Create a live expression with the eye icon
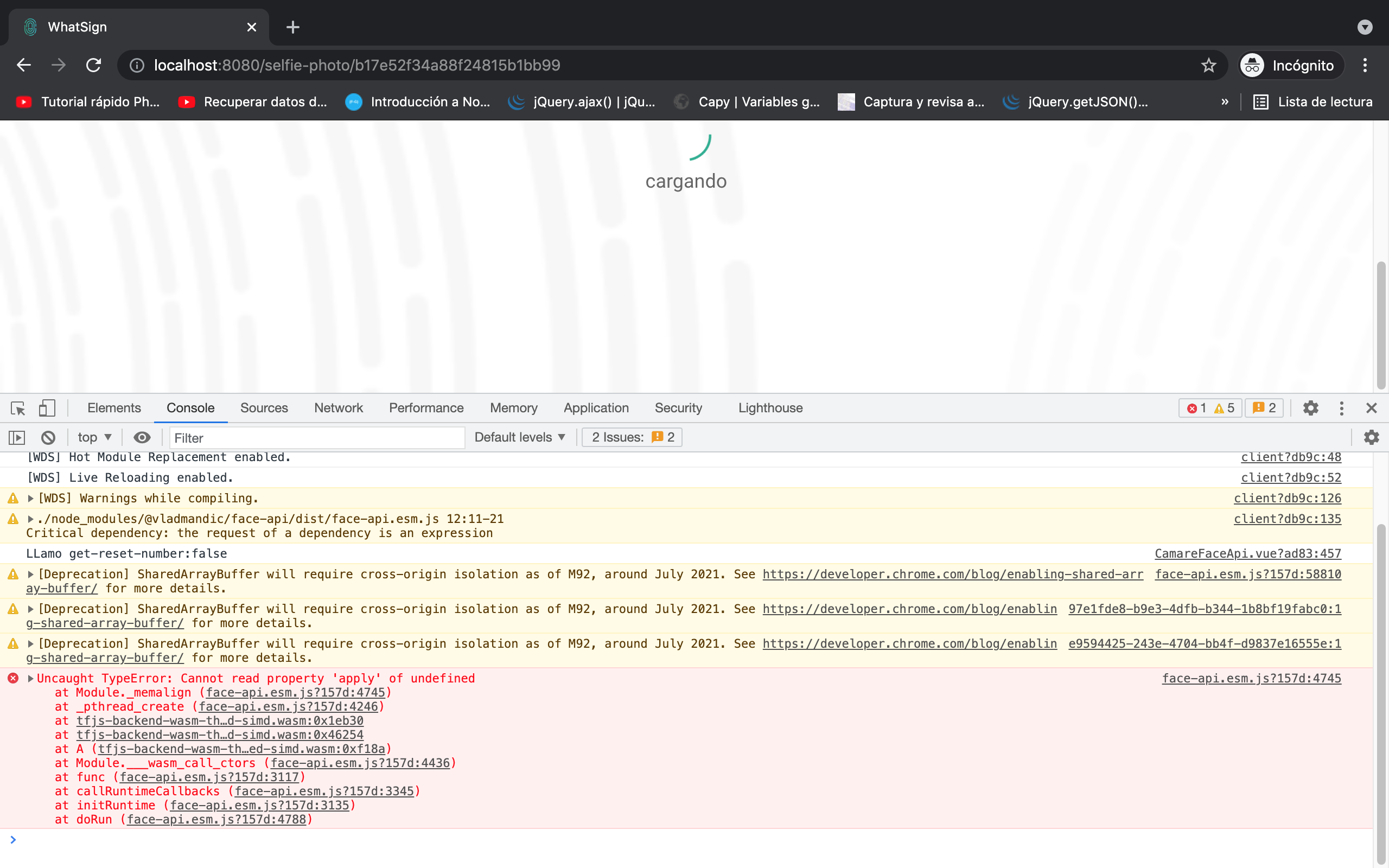The image size is (1389, 868). [141, 437]
